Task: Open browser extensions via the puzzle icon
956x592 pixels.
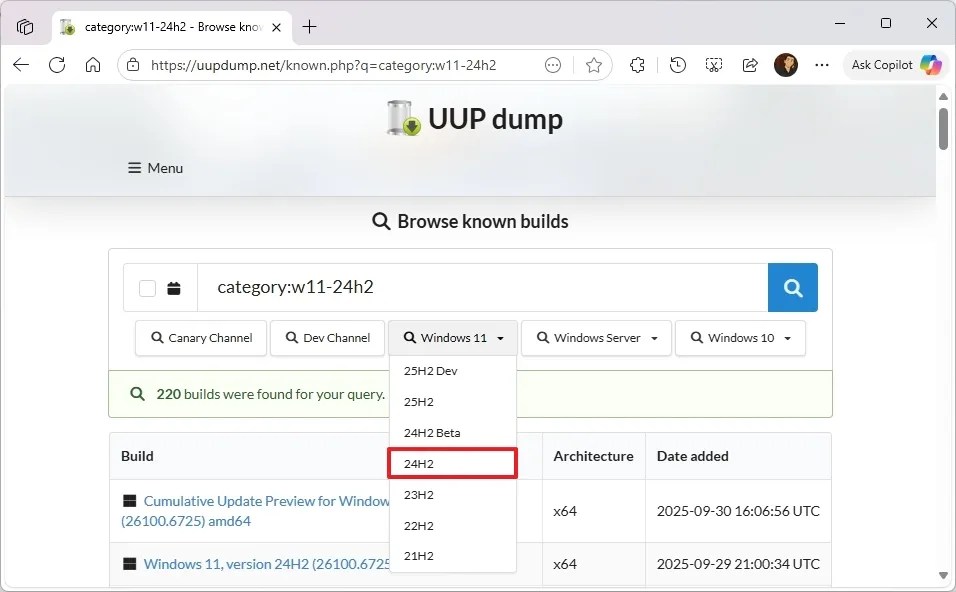Action: (x=637, y=64)
